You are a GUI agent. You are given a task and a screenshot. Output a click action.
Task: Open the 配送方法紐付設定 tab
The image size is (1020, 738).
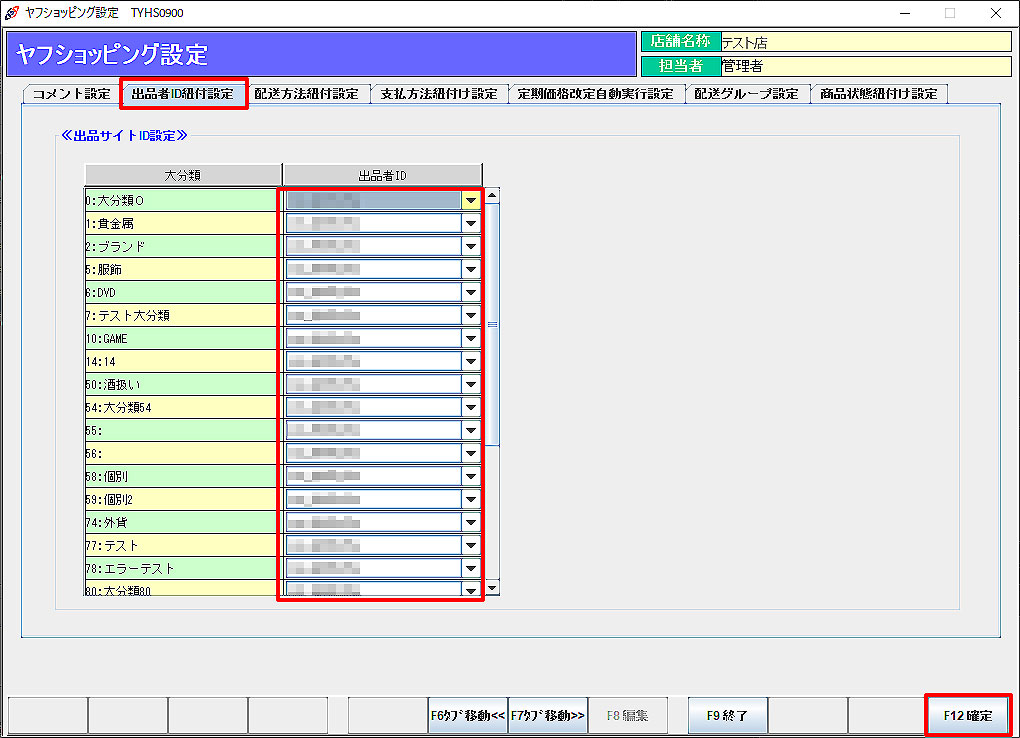coord(306,94)
